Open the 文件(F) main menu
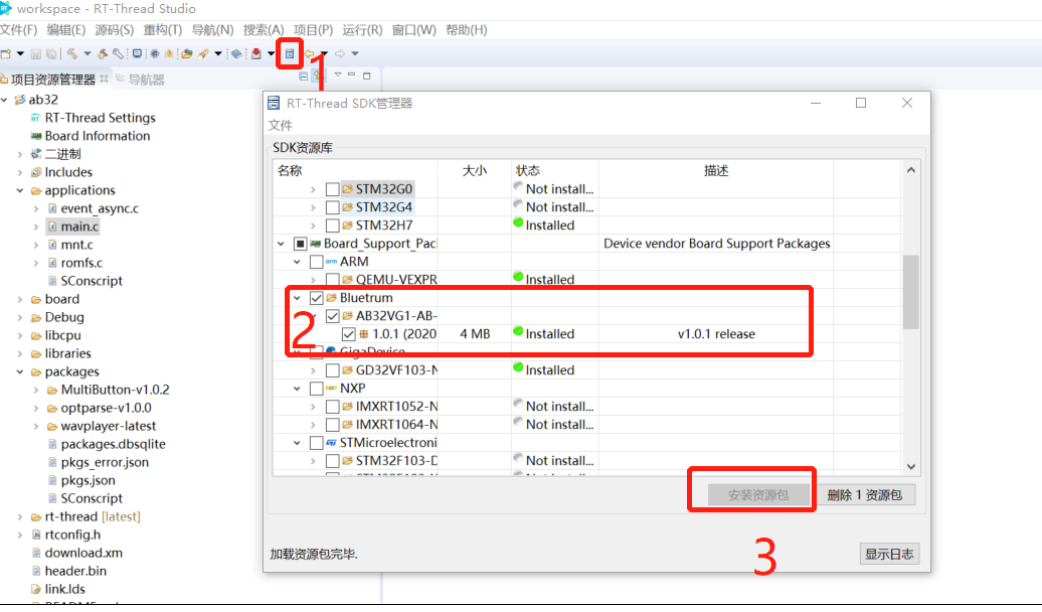Screen dimensions: 1042x612 click(19, 30)
